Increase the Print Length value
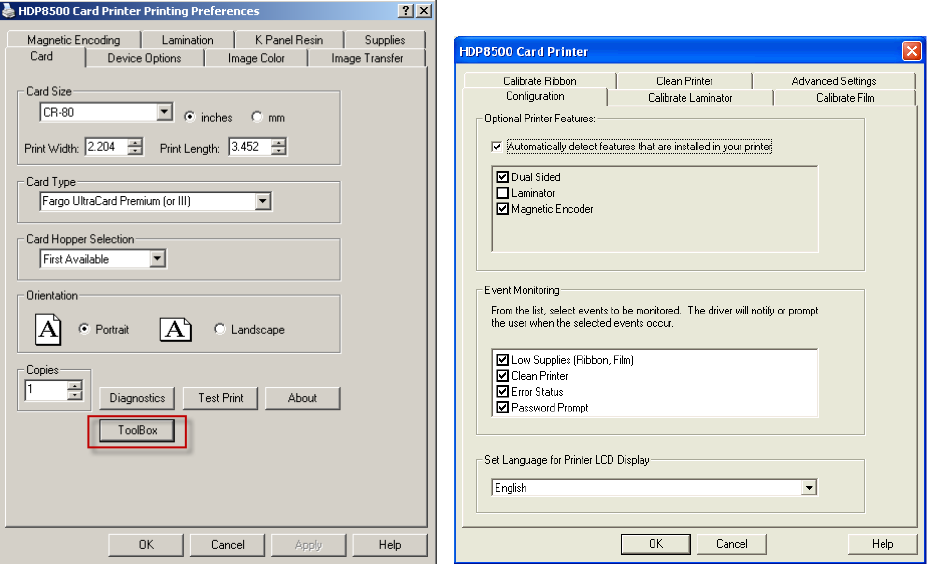The height and width of the screenshot is (564, 927). [278, 142]
